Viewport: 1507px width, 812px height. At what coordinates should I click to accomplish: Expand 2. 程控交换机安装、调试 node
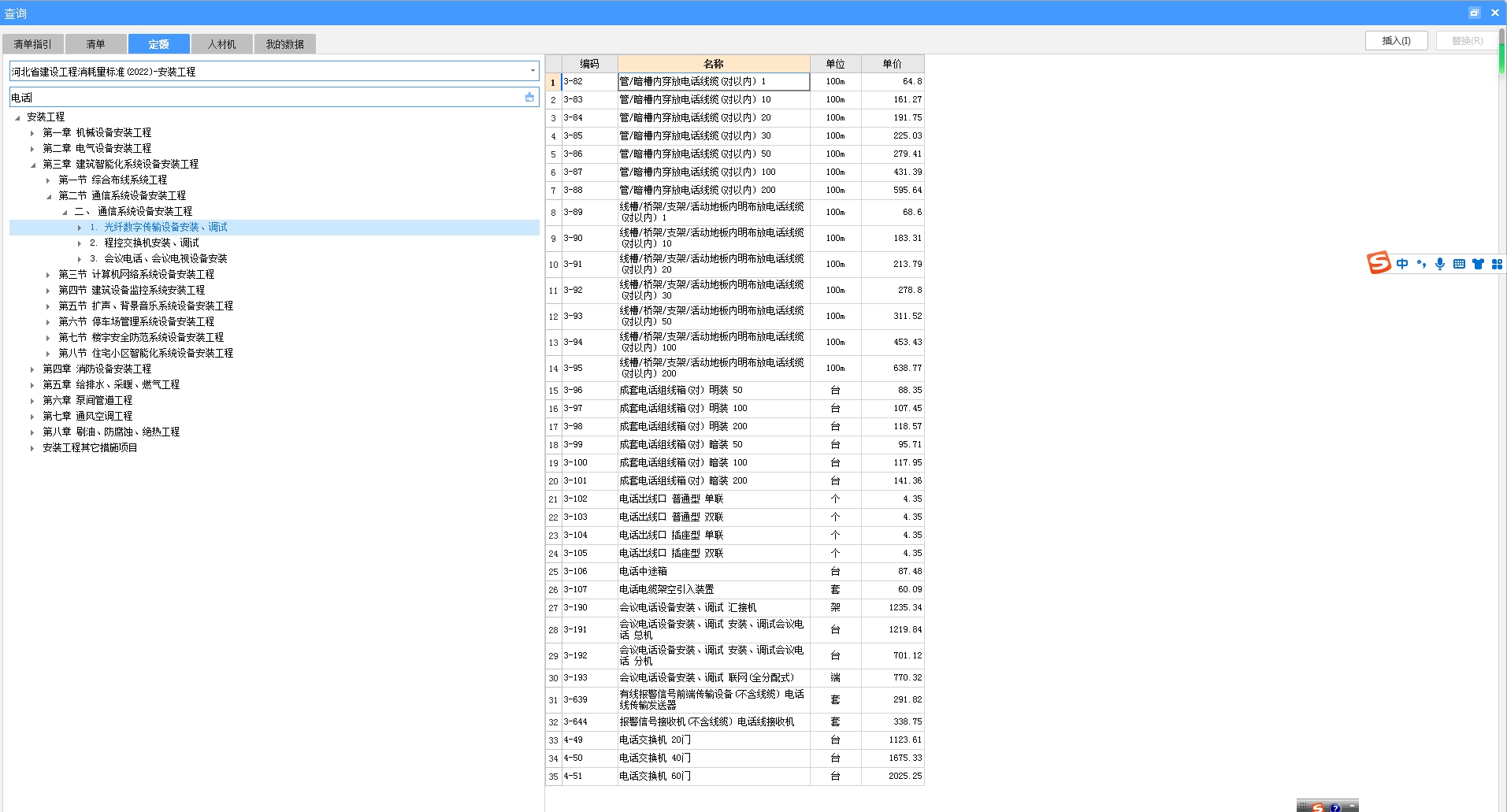tap(80, 243)
